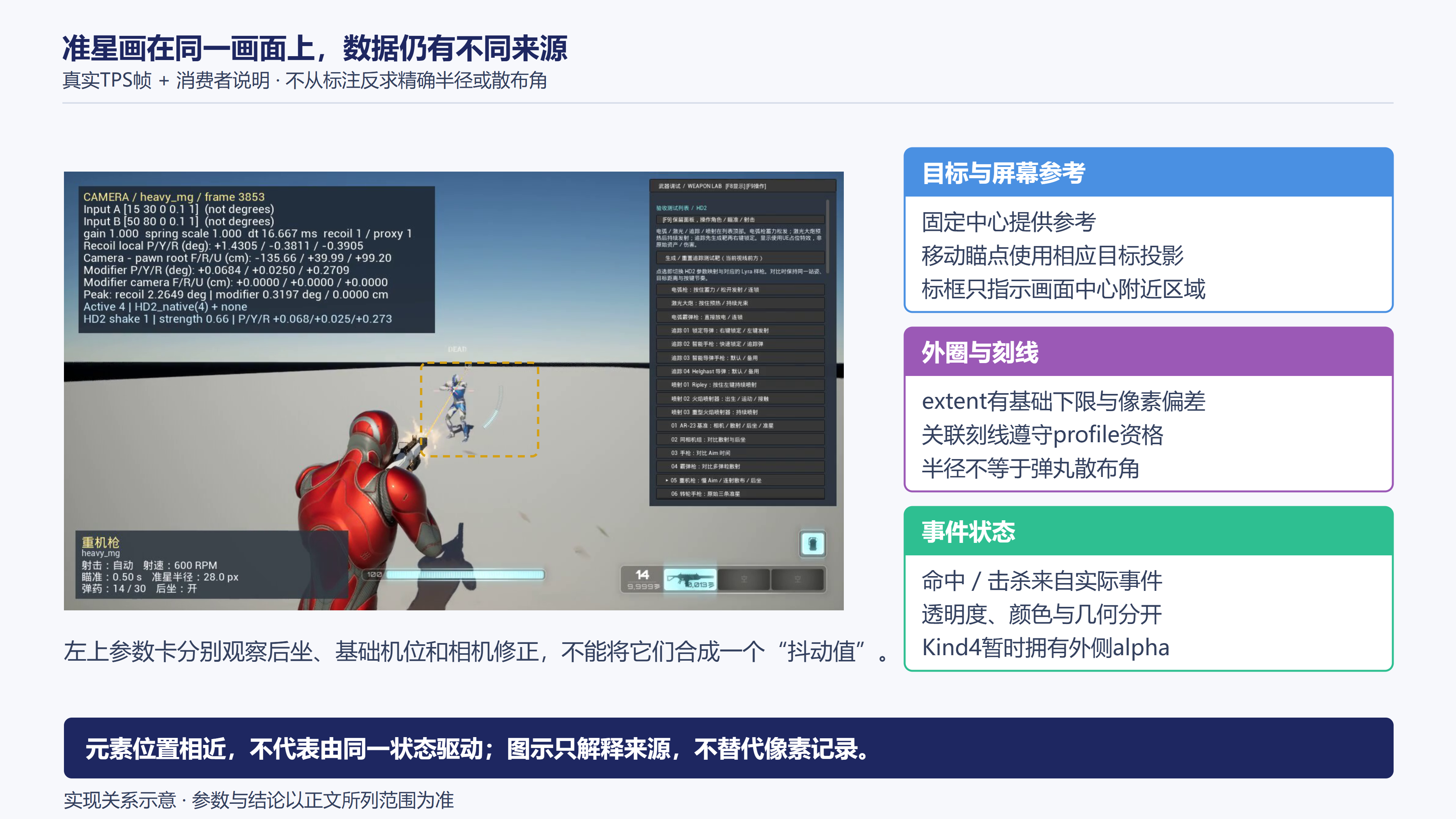Select the active 05 重机枪 entry
The width and height of the screenshot is (1456, 819).
click(740, 480)
